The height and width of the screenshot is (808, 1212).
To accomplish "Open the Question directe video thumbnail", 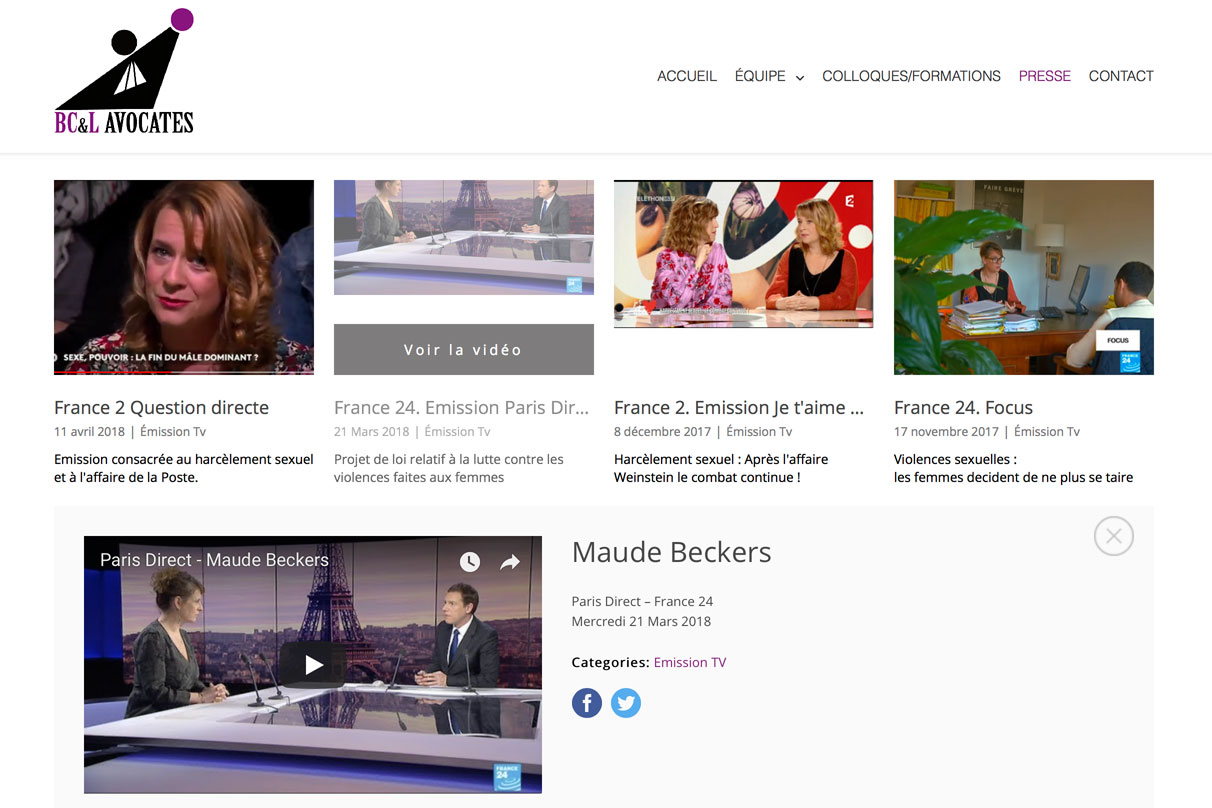I will 184,277.
